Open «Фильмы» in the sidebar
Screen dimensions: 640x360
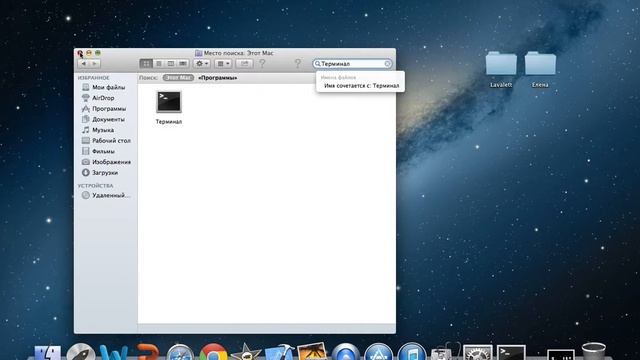(x=98, y=151)
